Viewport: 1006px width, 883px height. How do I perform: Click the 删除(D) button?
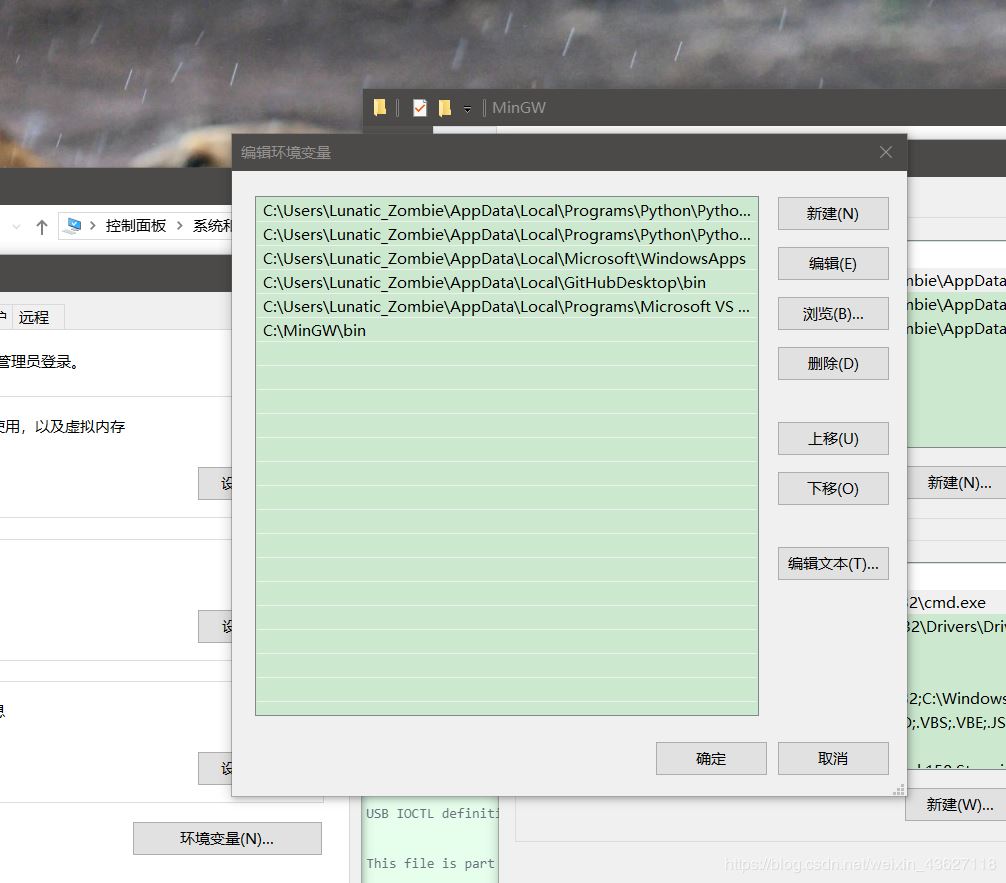[833, 363]
